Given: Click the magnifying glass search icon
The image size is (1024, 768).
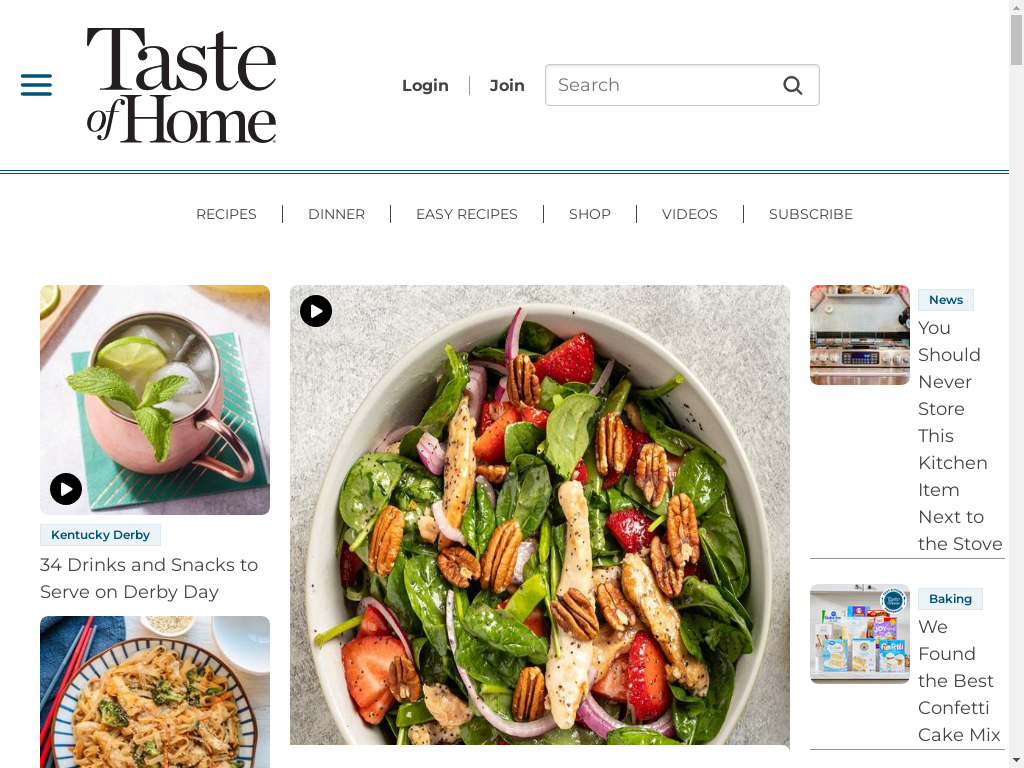Looking at the screenshot, I should pyautogui.click(x=792, y=85).
